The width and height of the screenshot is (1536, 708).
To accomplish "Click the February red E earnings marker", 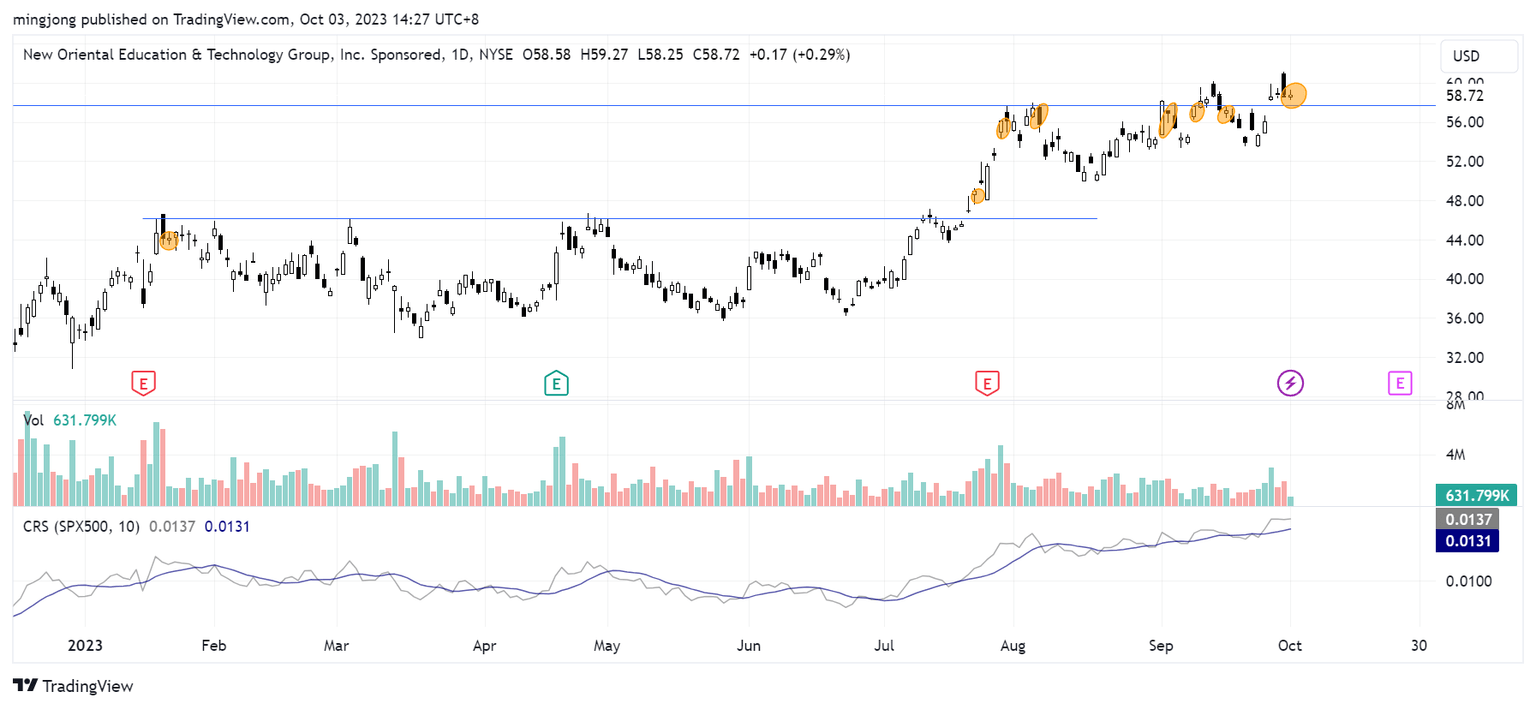I will click(x=144, y=383).
